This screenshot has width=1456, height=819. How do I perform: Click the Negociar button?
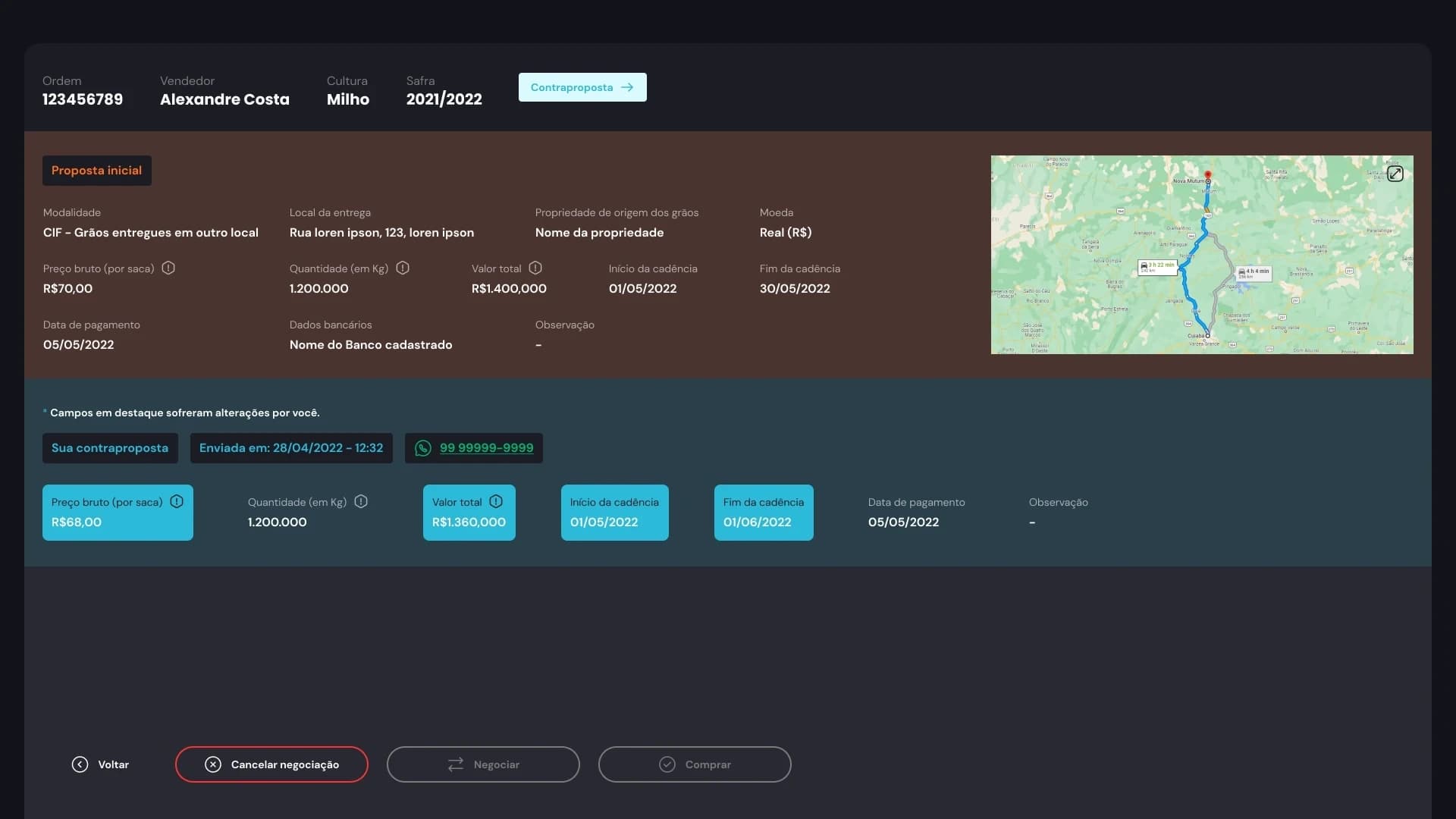tap(483, 764)
